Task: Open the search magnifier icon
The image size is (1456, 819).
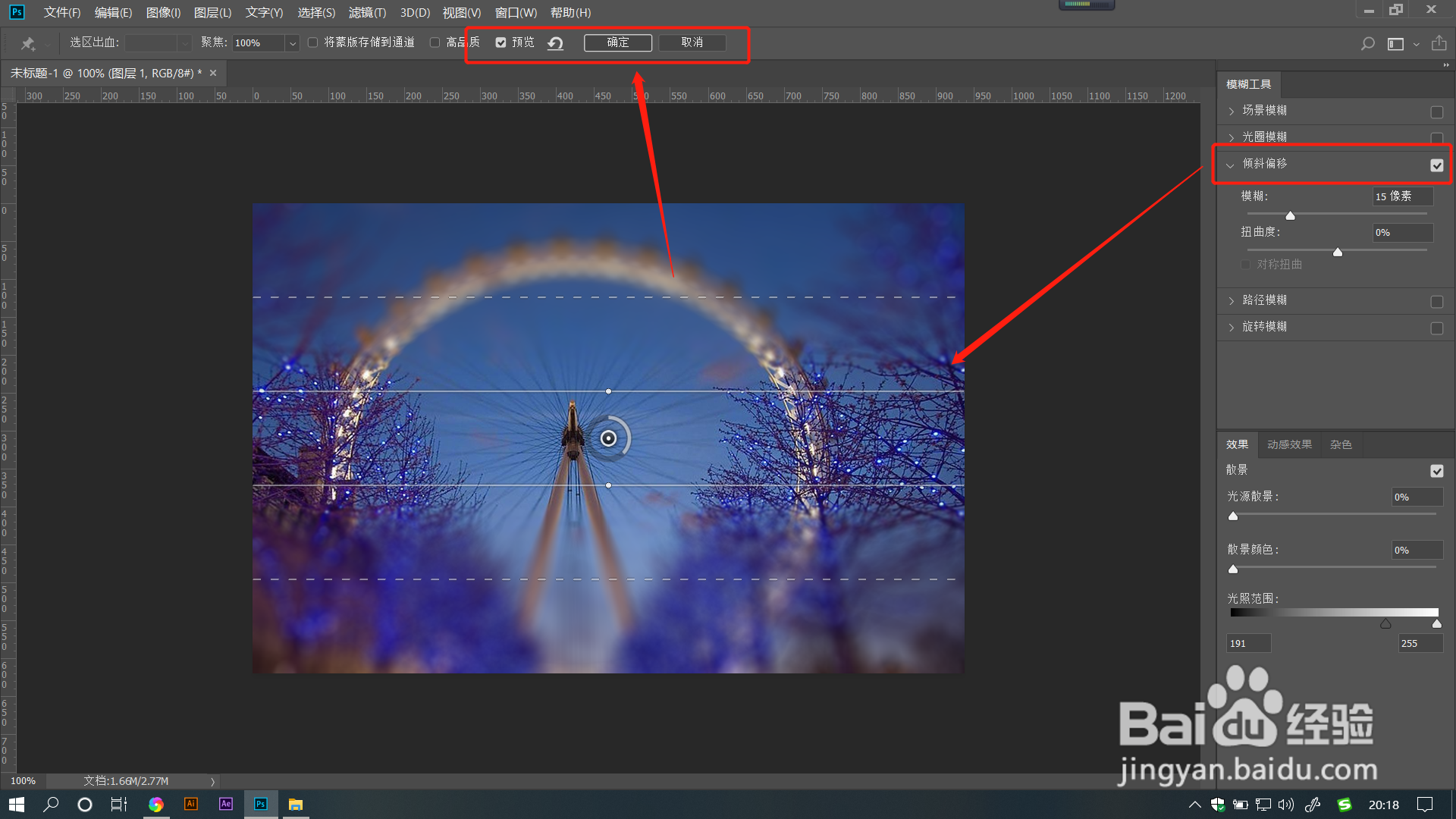Action: pos(1367,44)
